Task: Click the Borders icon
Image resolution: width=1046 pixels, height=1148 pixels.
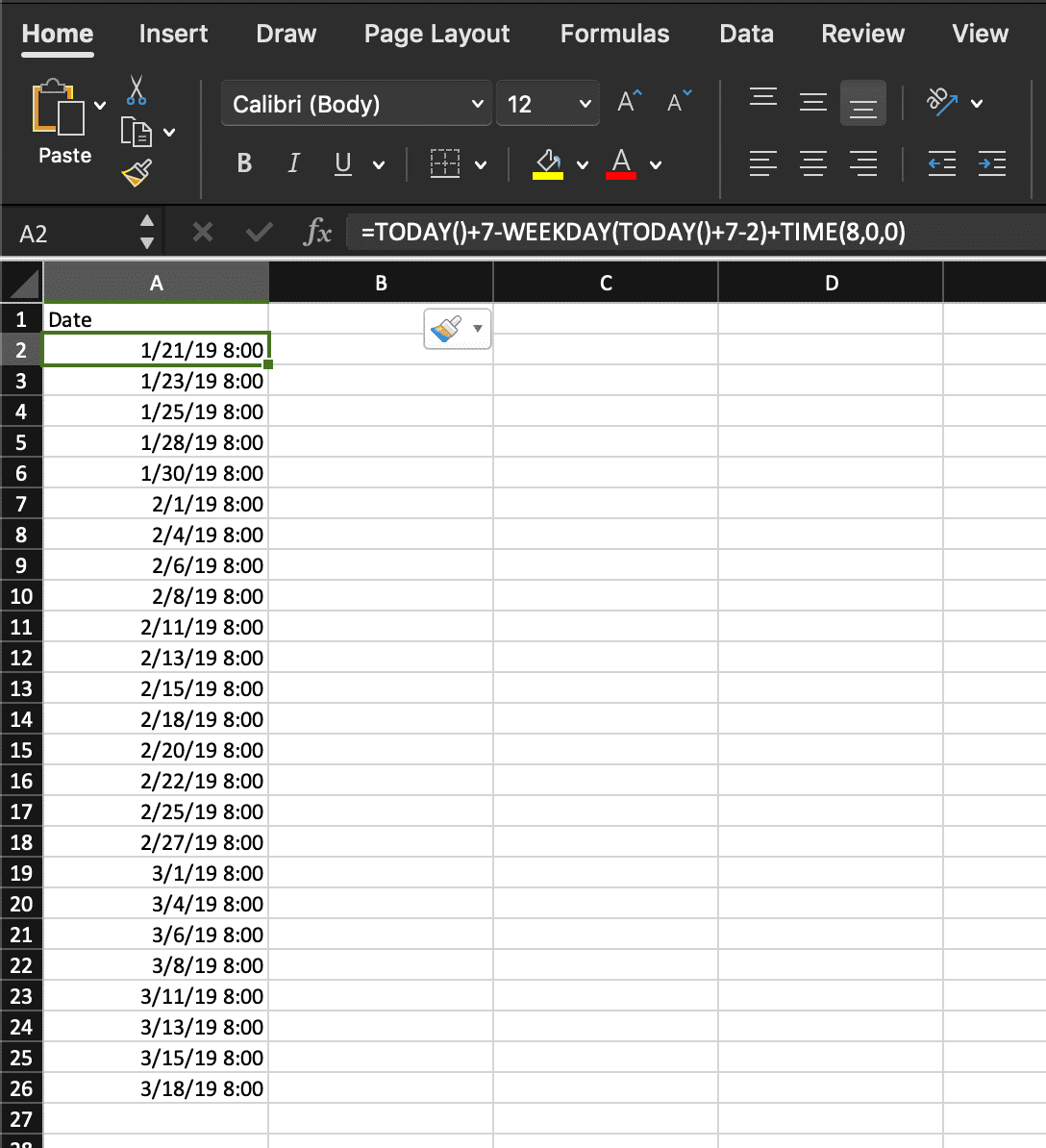Action: pyautogui.click(x=444, y=164)
